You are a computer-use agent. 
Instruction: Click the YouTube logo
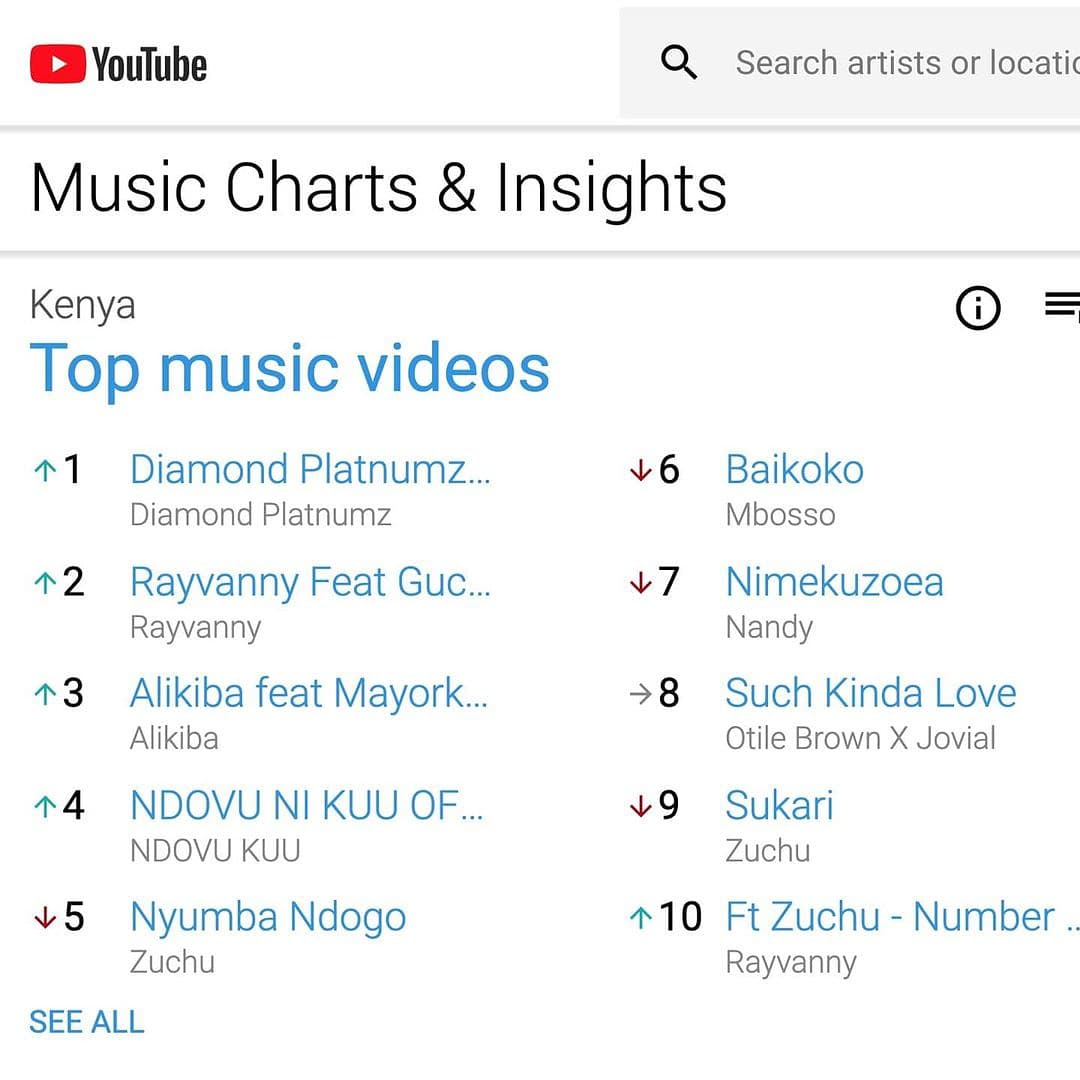coord(118,64)
